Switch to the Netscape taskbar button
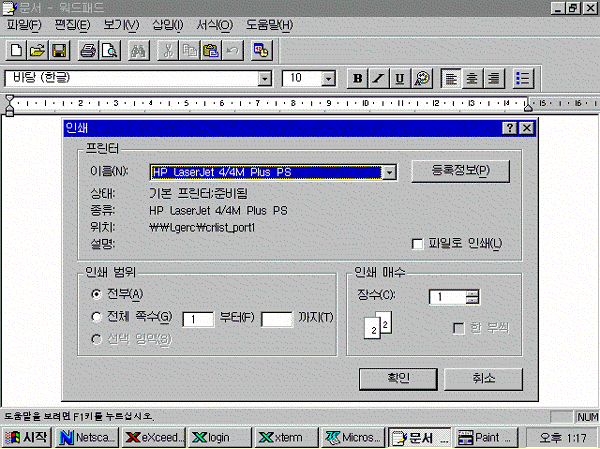Image resolution: width=600 pixels, height=449 pixels. point(88,438)
